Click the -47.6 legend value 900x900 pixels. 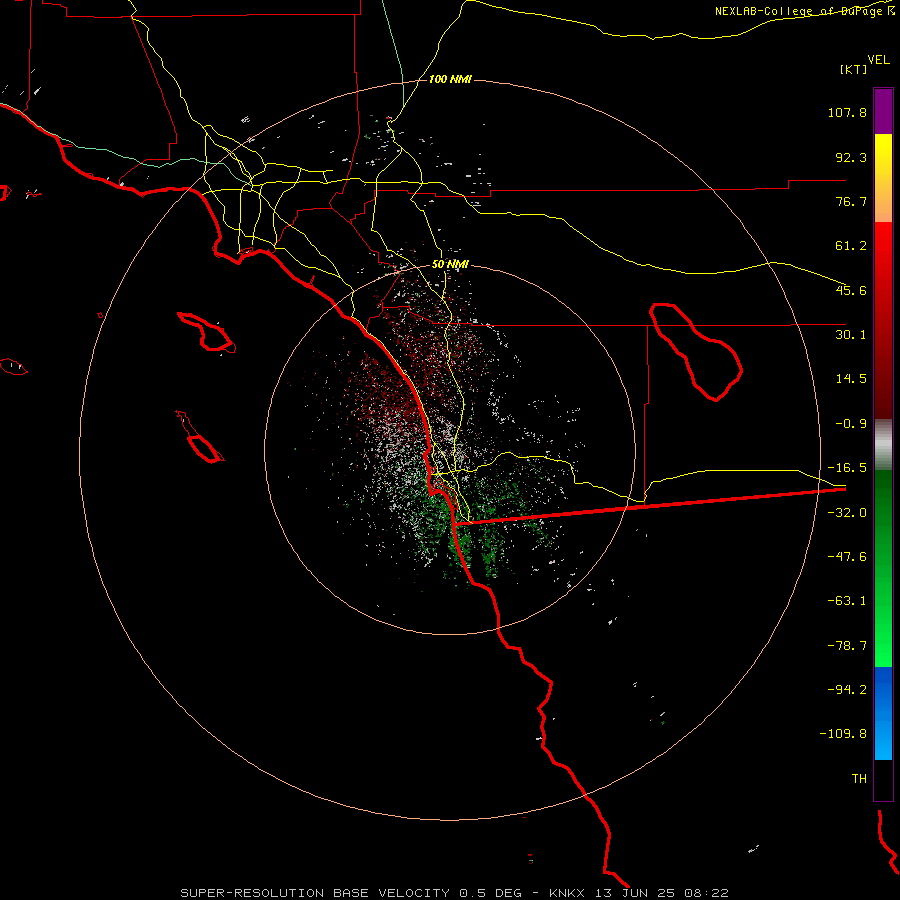tap(847, 557)
